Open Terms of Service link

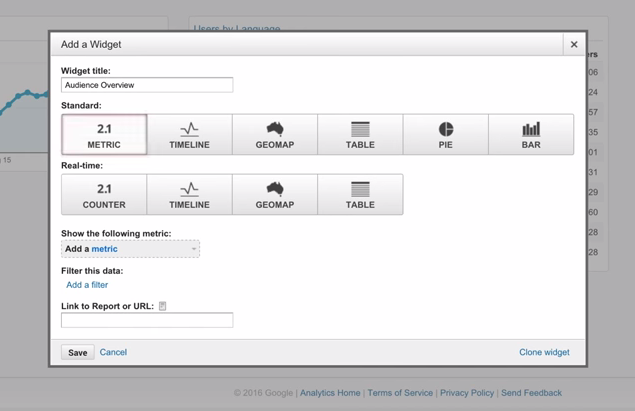coord(400,393)
